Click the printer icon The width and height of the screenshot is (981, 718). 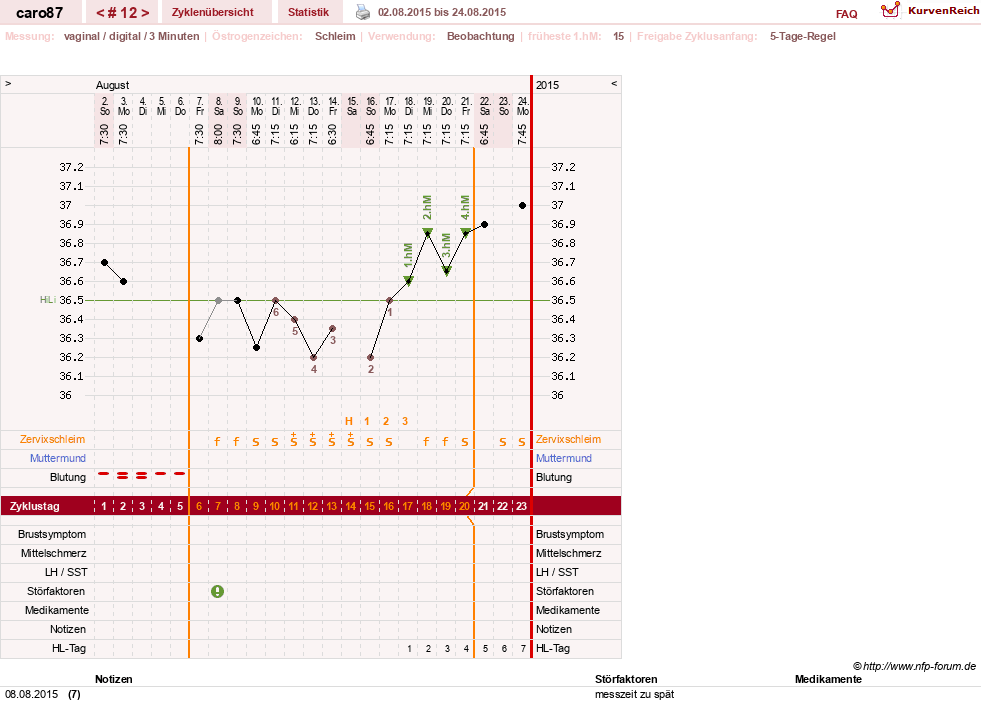(x=363, y=12)
